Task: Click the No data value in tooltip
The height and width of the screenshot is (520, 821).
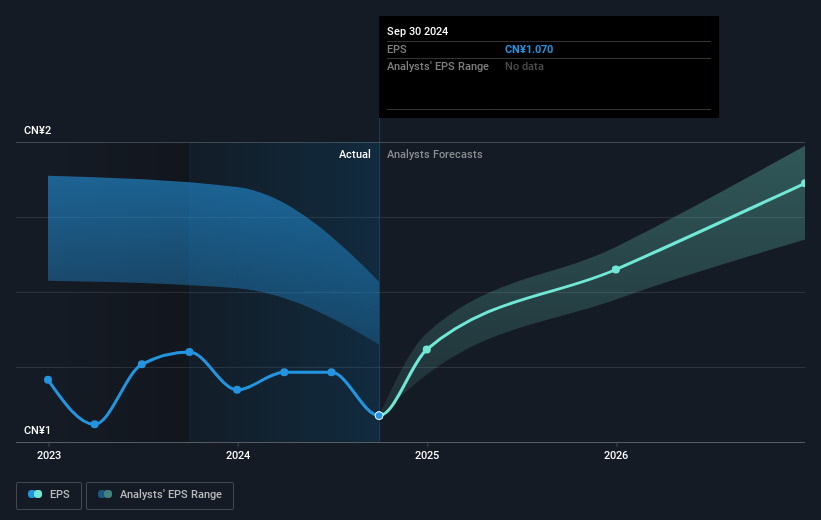Action: [x=524, y=67]
